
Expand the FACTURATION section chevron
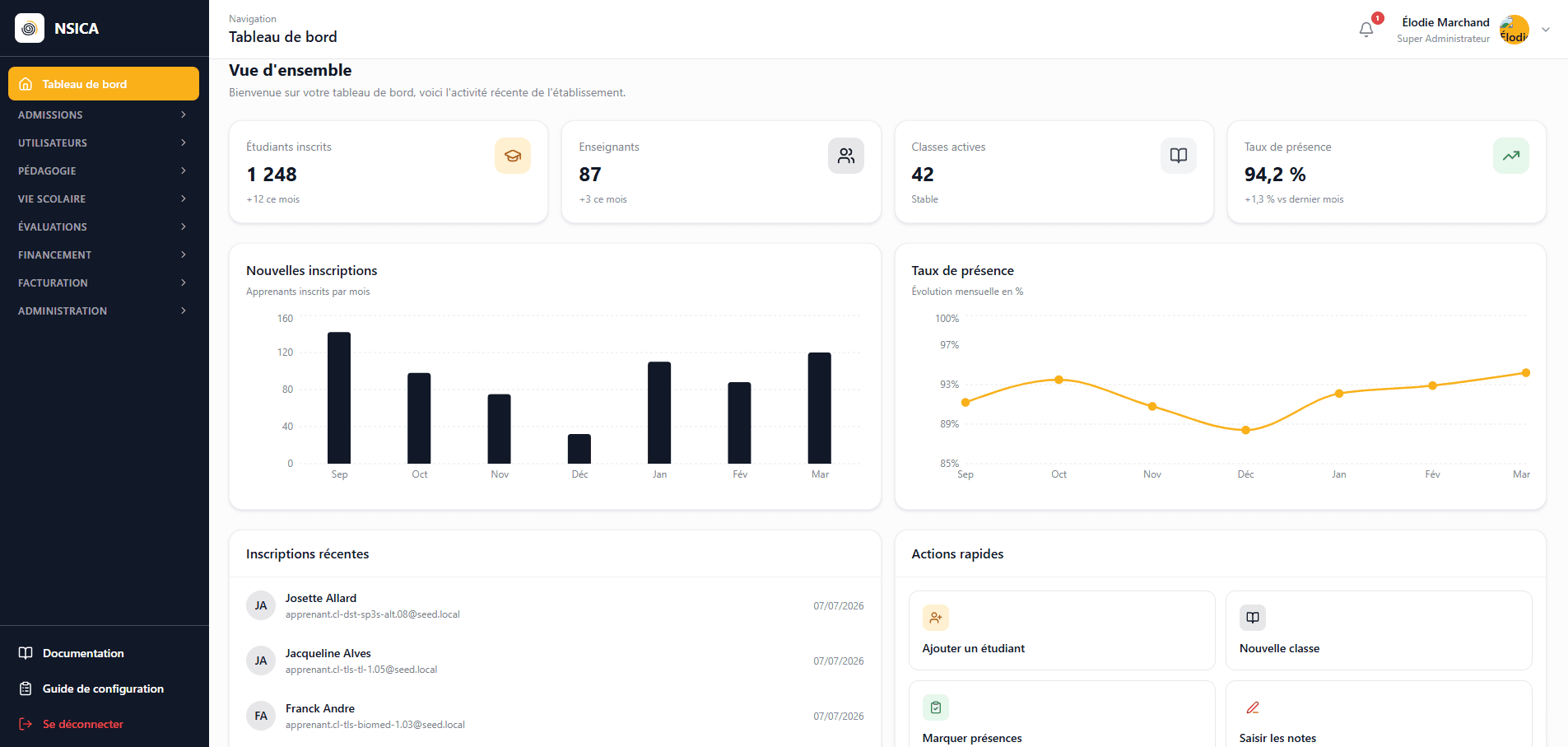coord(184,282)
